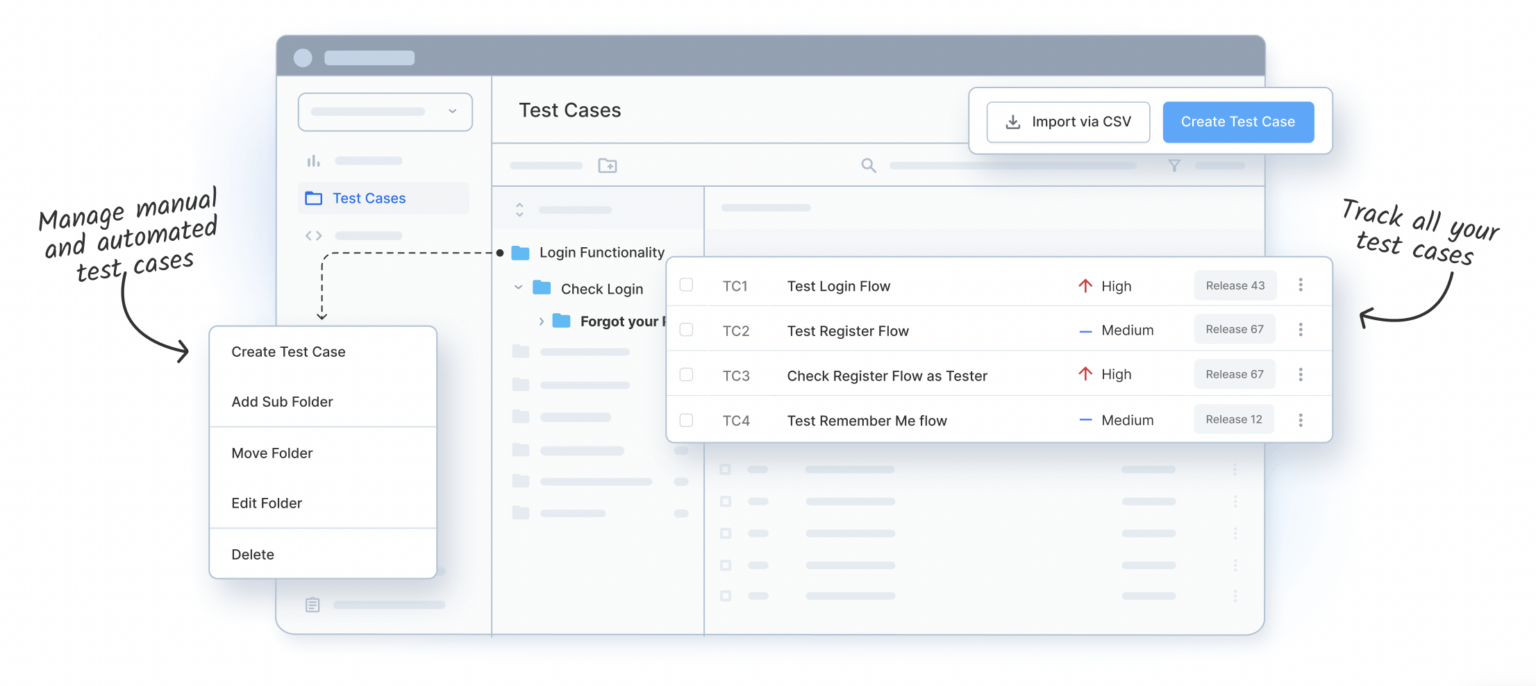Click the Create Test Case button

(x=1238, y=121)
